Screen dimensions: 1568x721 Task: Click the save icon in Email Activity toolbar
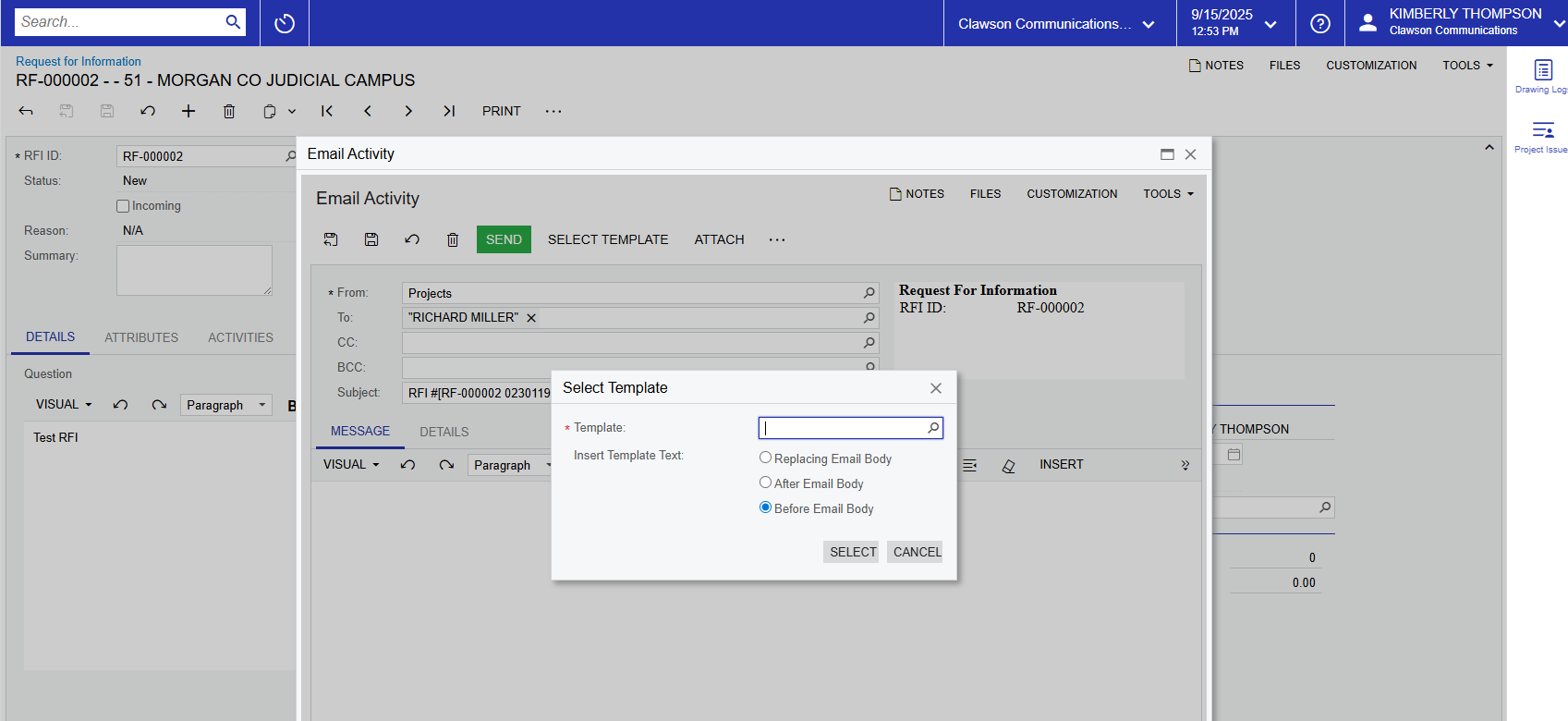coord(371,240)
